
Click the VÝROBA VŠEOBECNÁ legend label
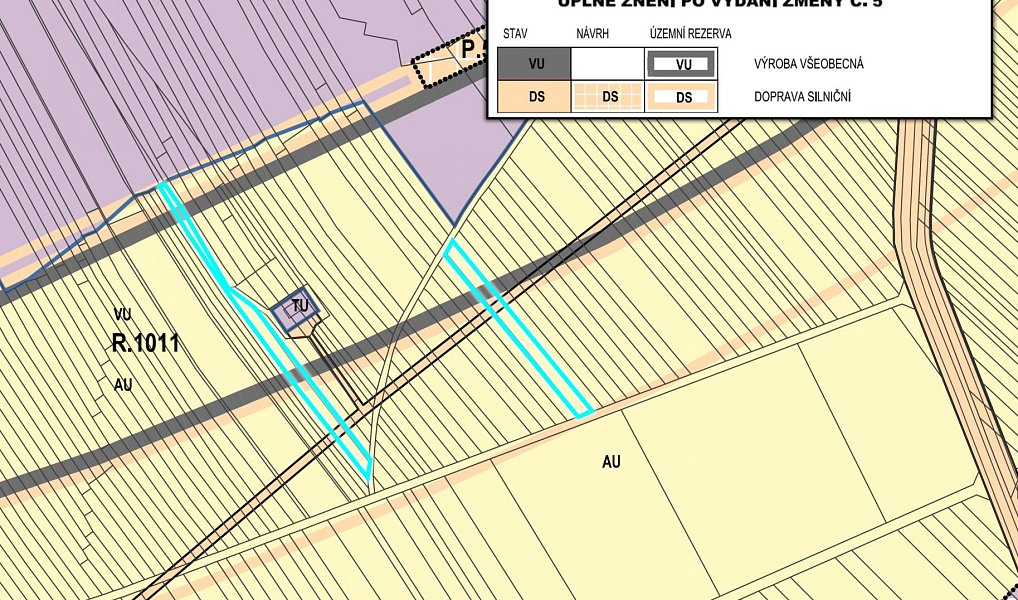(809, 64)
